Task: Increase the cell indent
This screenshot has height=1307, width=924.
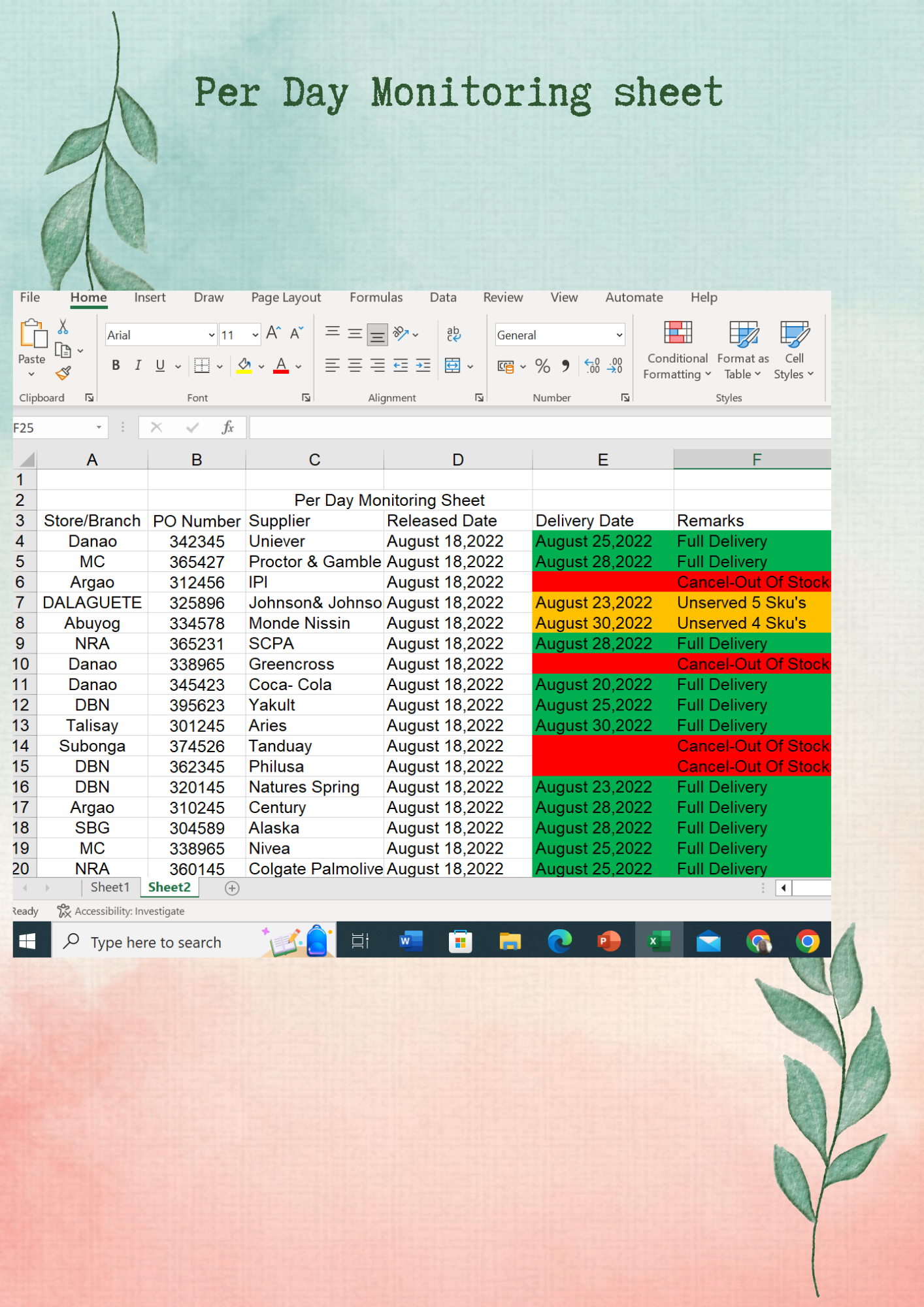Action: [x=423, y=366]
